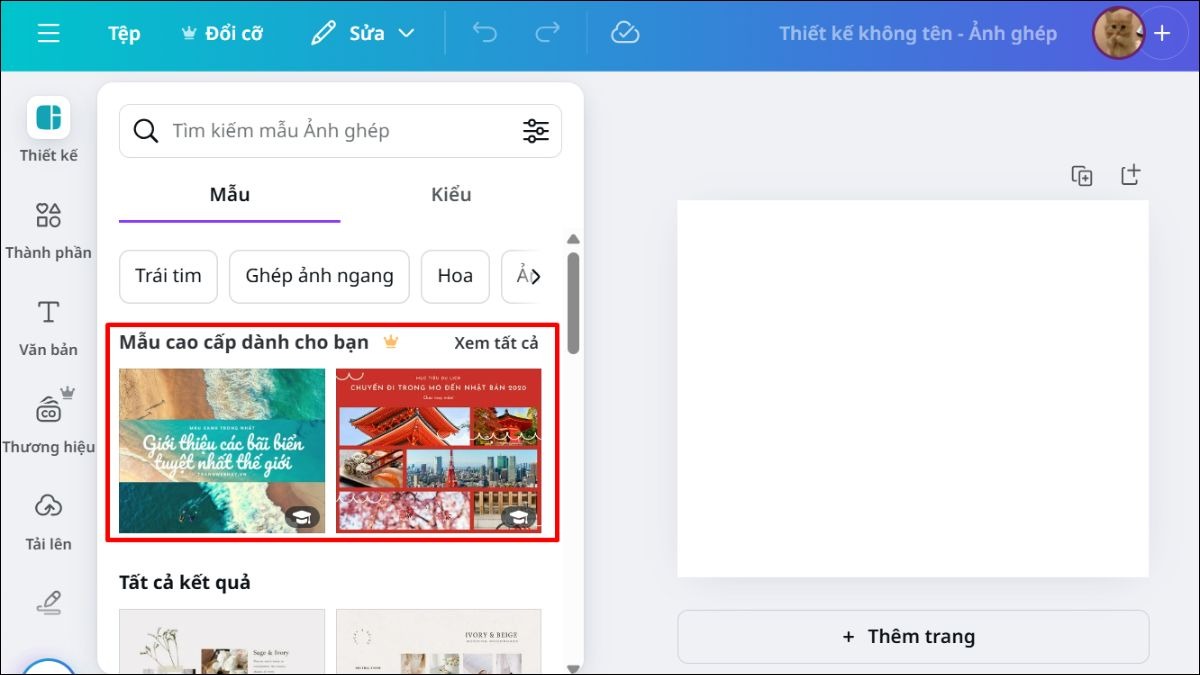Switch to the Mẫu tab
Viewport: 1200px width, 675px height.
tap(229, 195)
